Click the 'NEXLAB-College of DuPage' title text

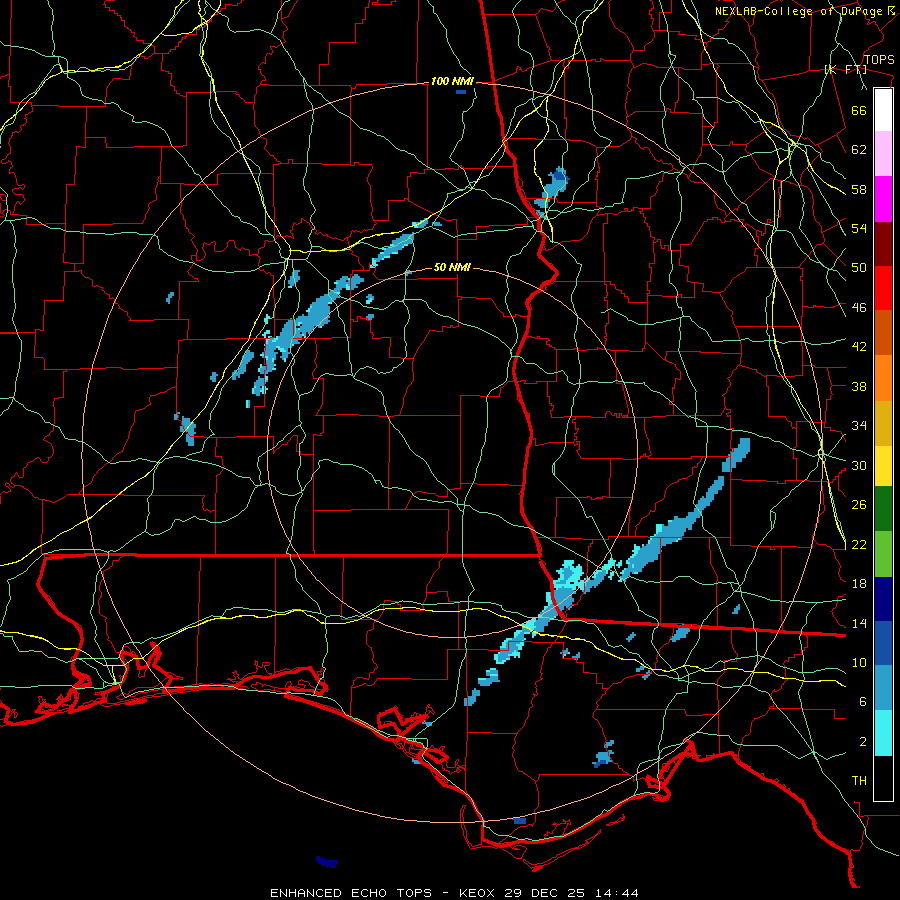tap(798, 11)
